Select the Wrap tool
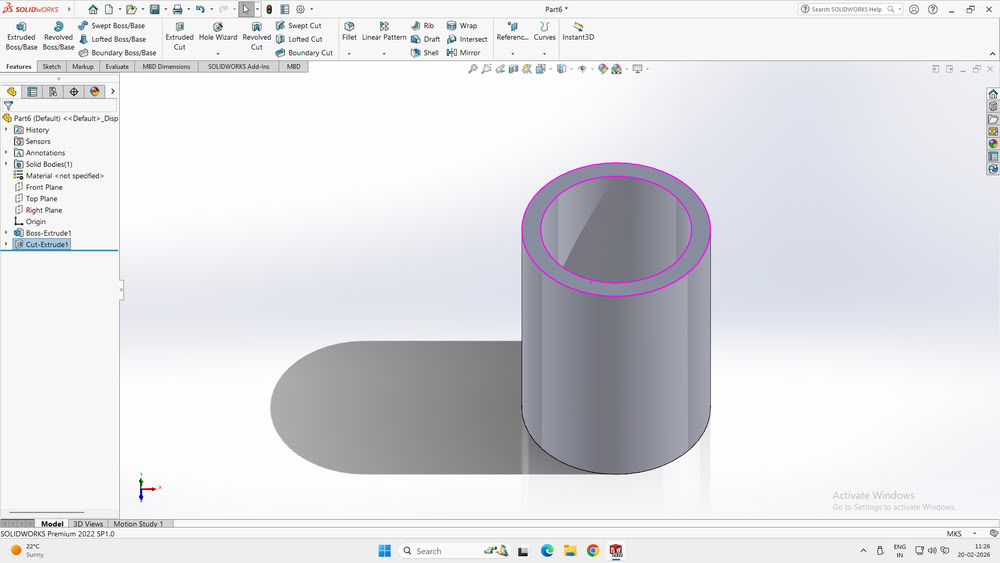The image size is (1000, 563). pos(462,26)
